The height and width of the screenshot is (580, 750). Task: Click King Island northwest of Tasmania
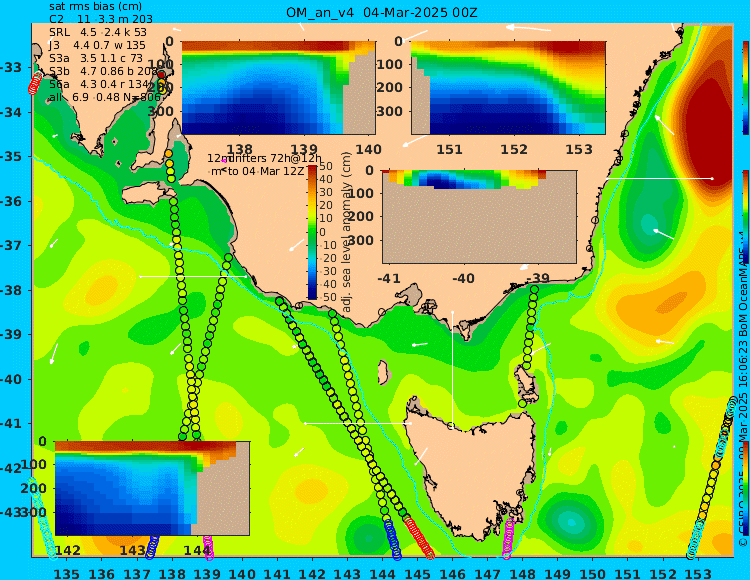[384, 372]
